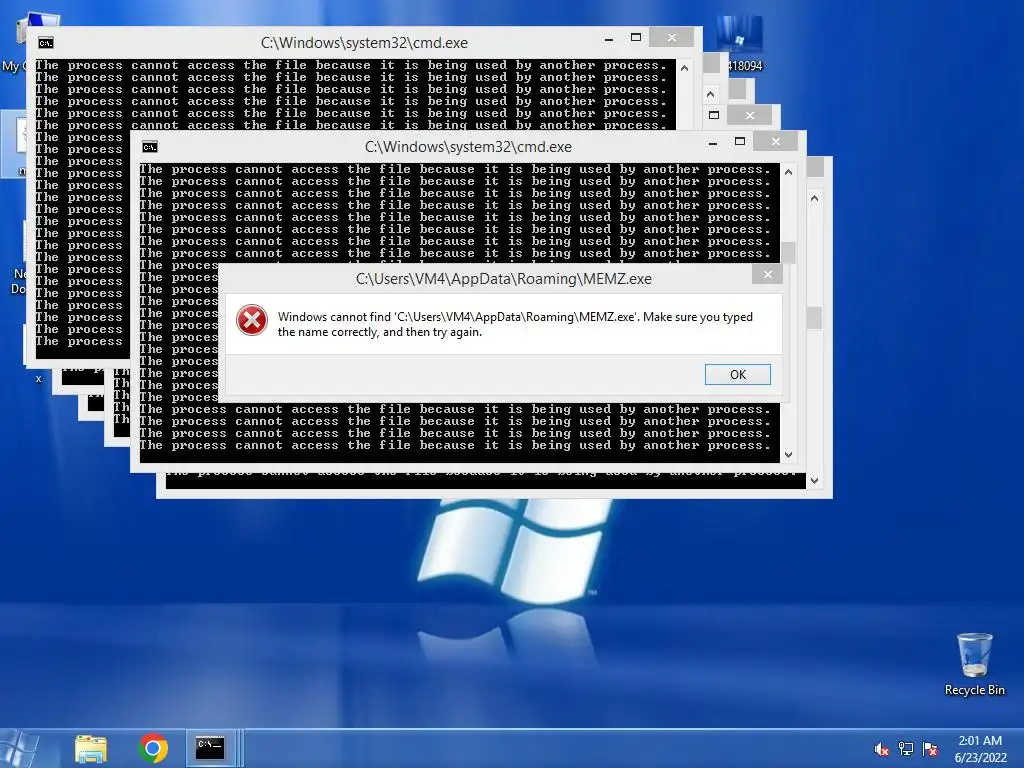Close the MEMZ.exe error dialog
Viewport: 1024px width, 768px height.
pyautogui.click(x=767, y=275)
